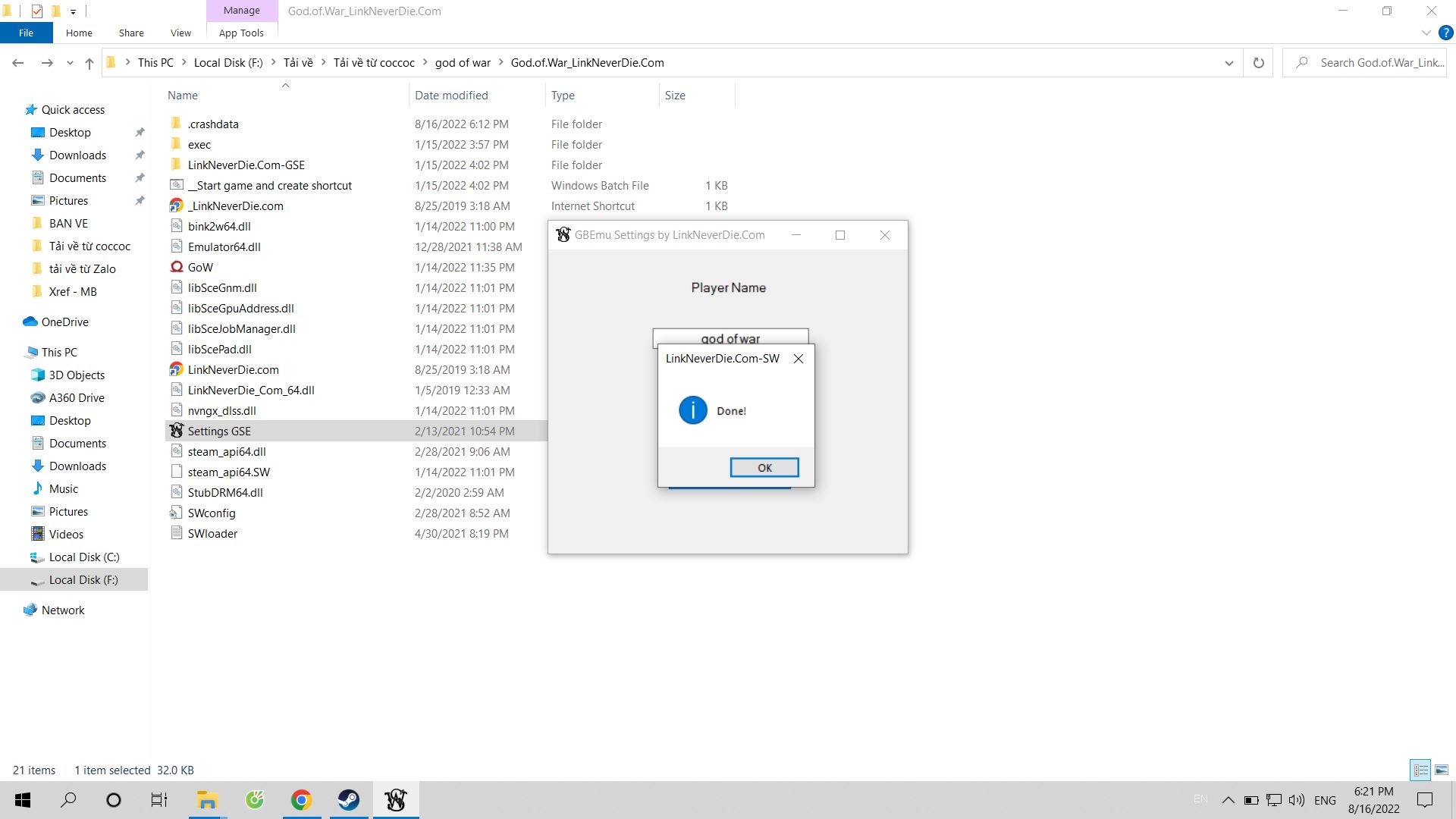Open the File menu
Viewport: 1456px width, 819px height.
pyautogui.click(x=26, y=33)
